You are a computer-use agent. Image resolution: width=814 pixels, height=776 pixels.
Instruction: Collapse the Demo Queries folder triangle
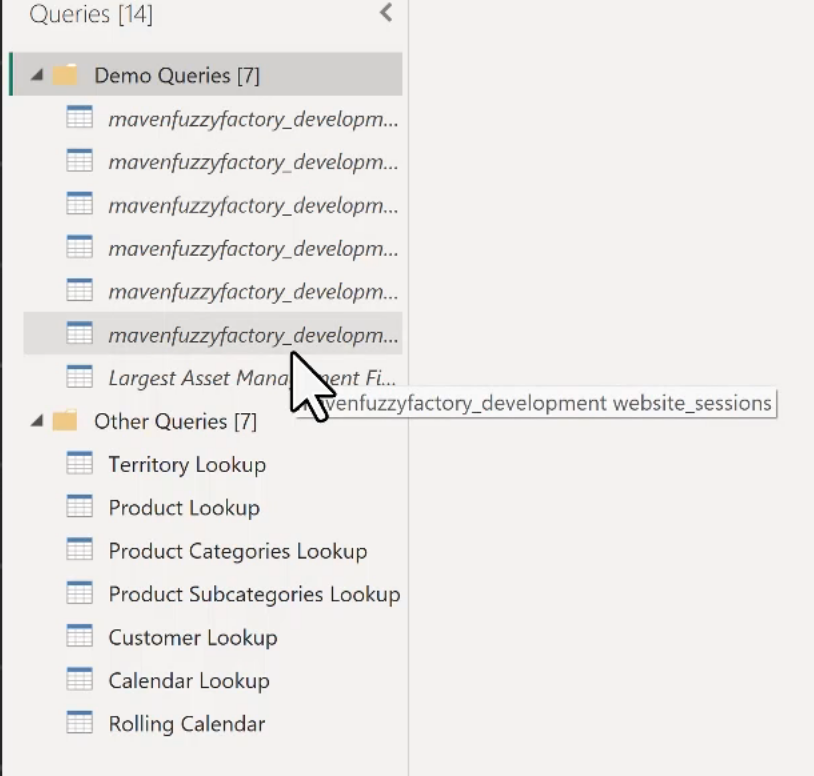37,76
